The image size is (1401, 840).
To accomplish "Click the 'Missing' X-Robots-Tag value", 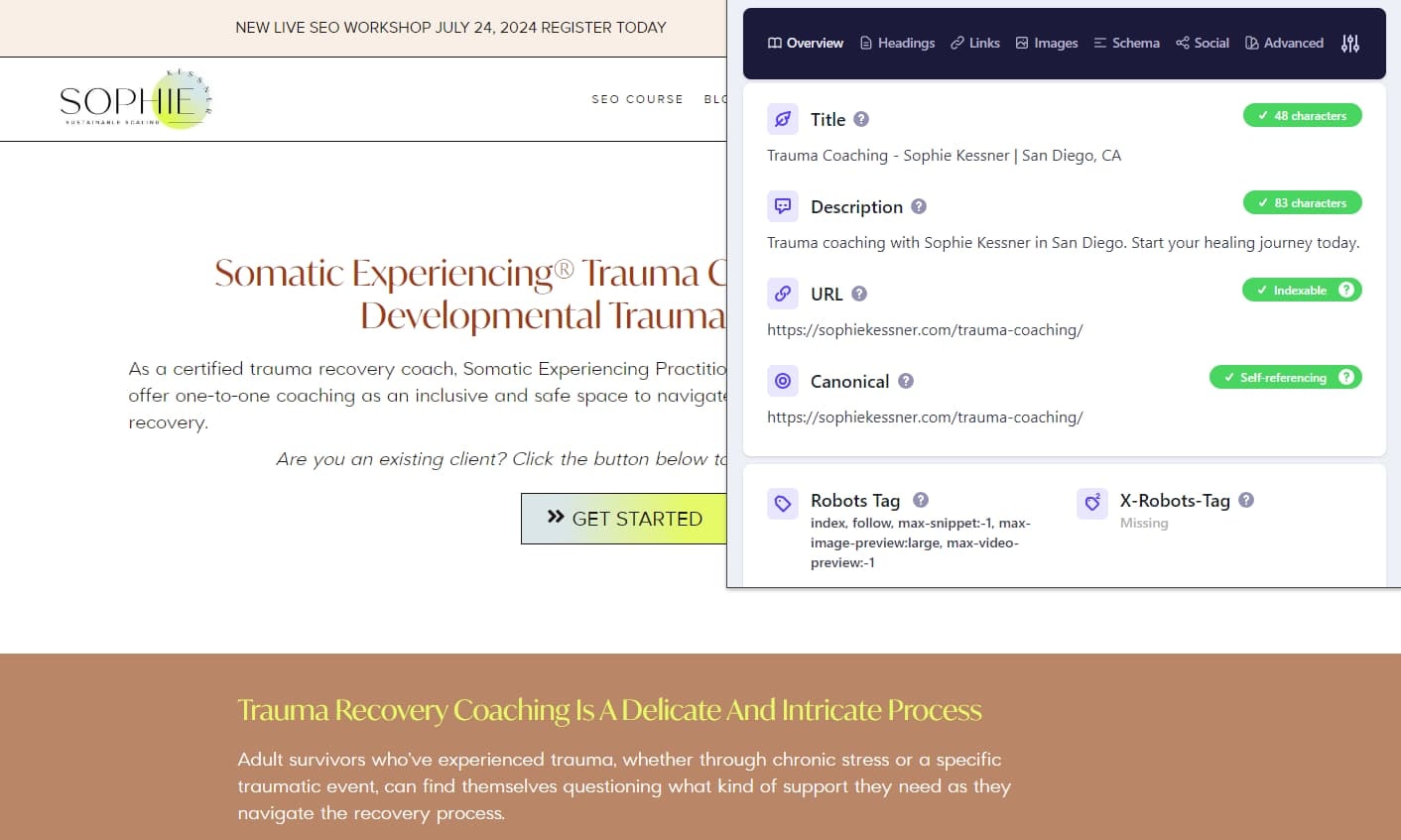I will [1144, 524].
